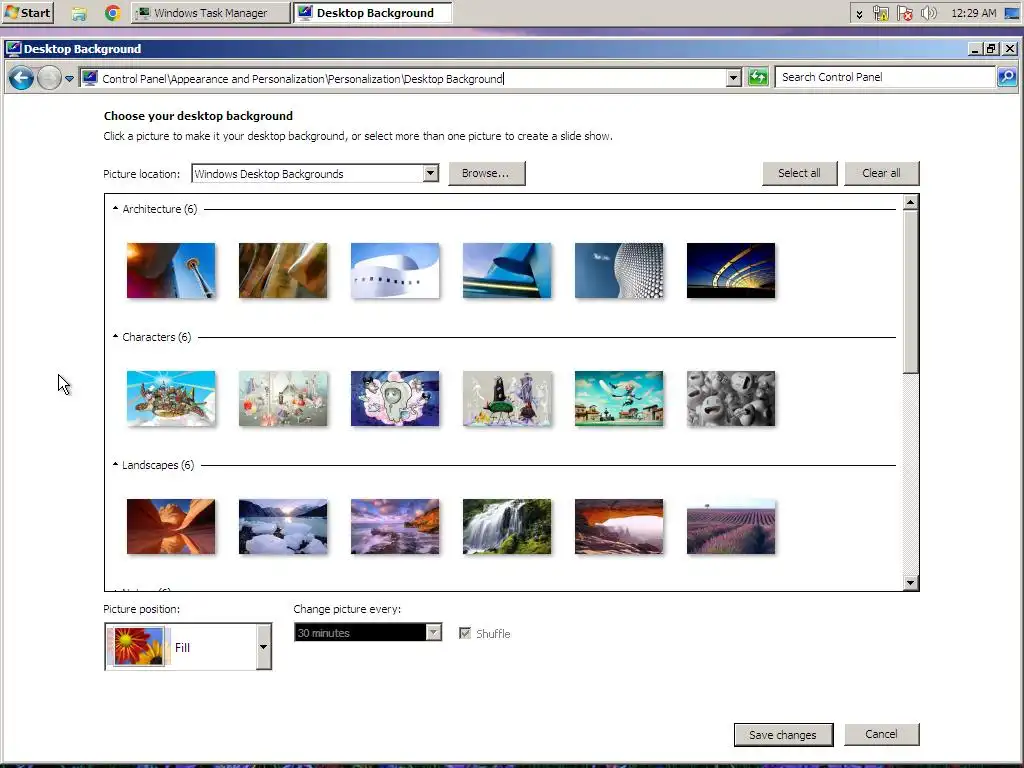Click the Cancel button

(x=882, y=734)
